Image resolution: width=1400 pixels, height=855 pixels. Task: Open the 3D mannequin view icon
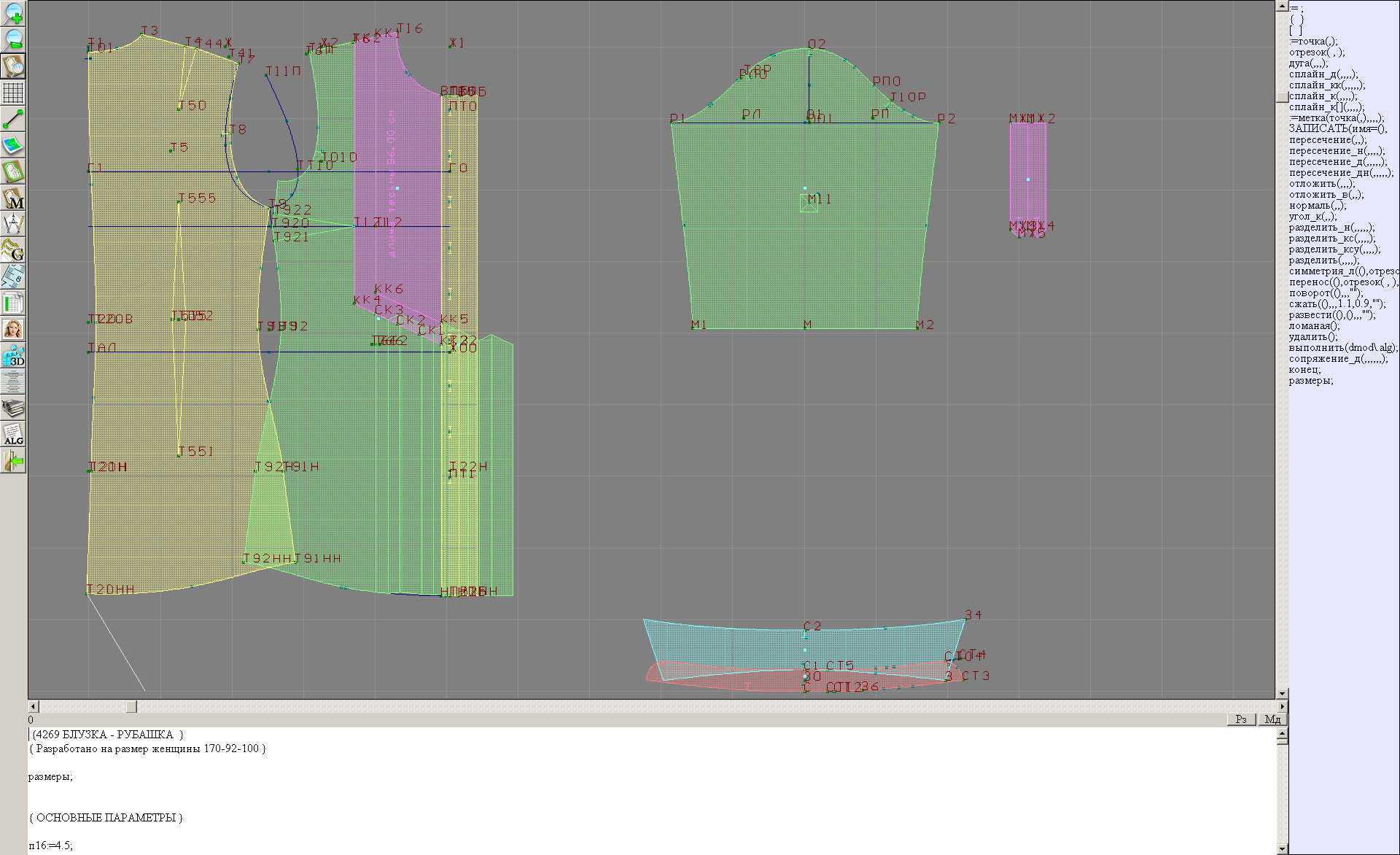[13, 356]
